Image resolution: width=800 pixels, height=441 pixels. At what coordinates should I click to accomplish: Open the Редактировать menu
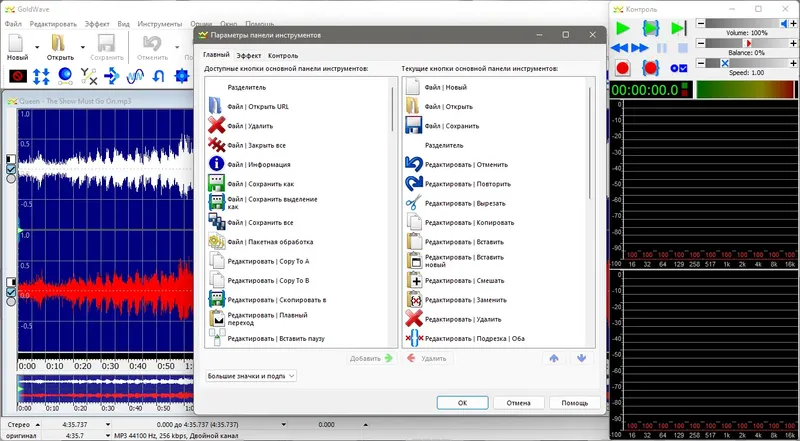[x=53, y=24]
